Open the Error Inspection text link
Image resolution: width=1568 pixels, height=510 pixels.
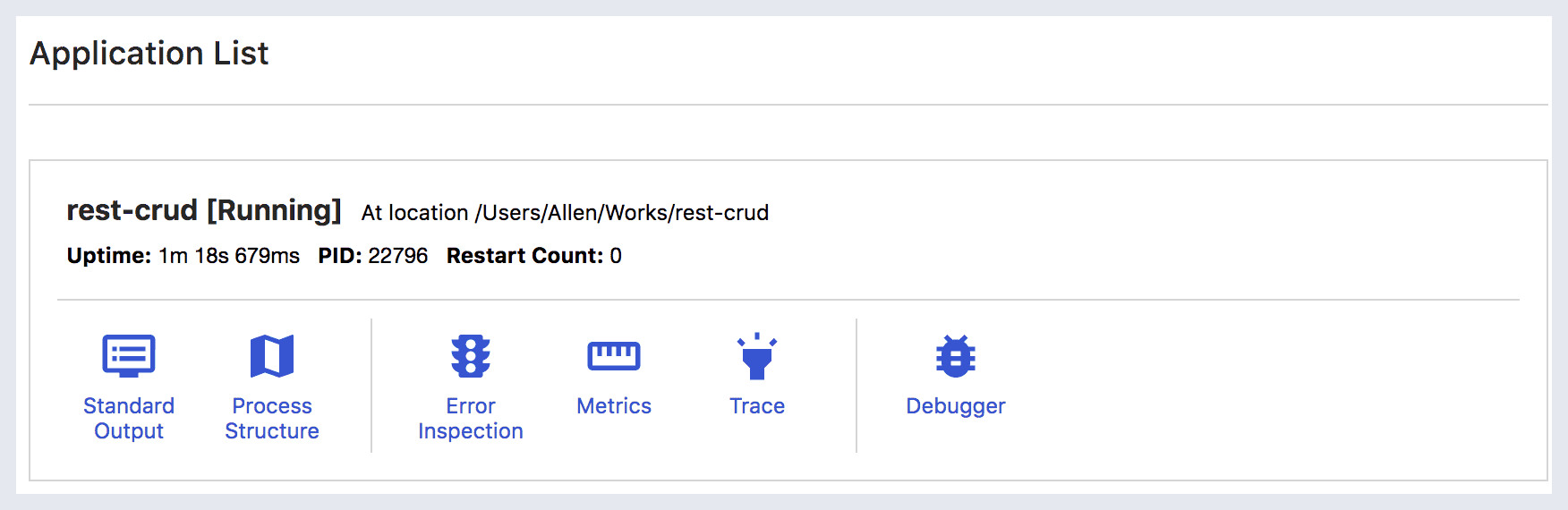pyautogui.click(x=471, y=418)
